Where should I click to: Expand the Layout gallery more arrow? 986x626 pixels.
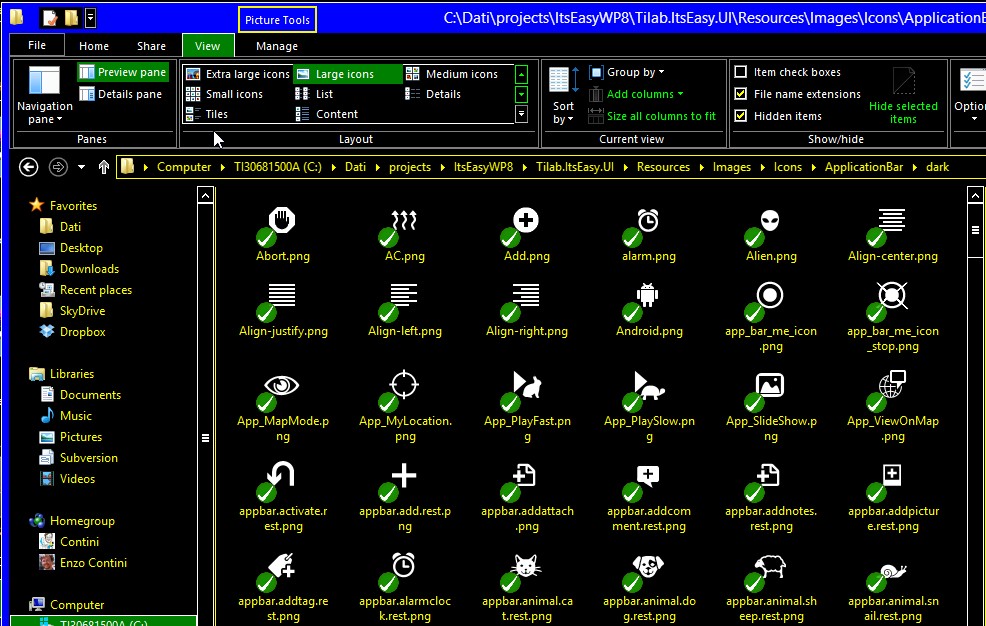pyautogui.click(x=521, y=115)
